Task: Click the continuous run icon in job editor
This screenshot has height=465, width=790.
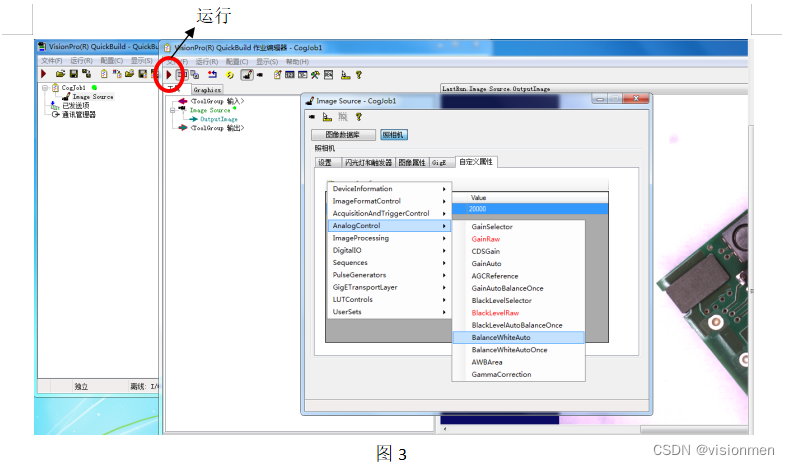Action: [182, 75]
